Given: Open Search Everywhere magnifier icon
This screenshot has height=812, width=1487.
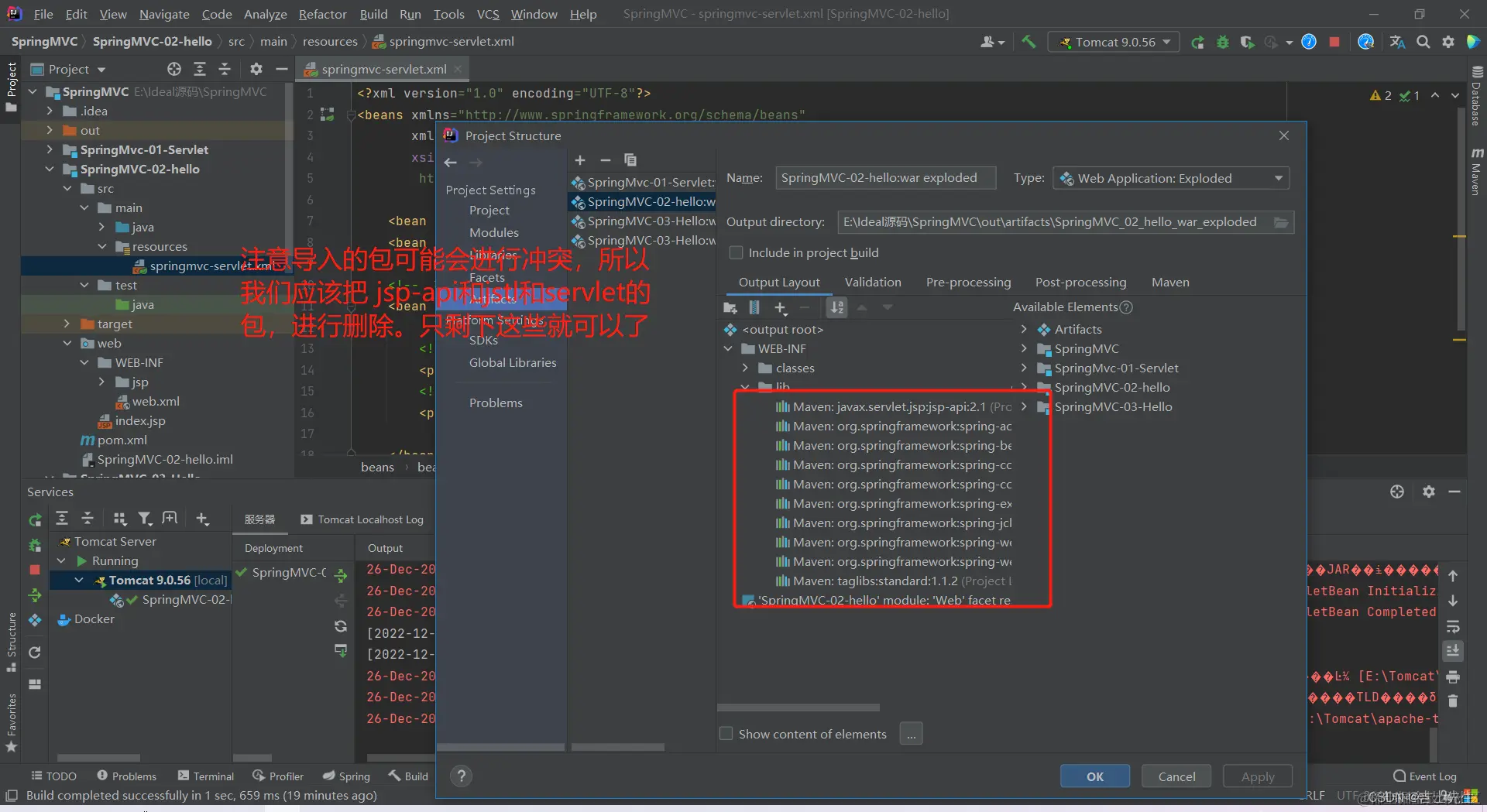Looking at the screenshot, I should pyautogui.click(x=1423, y=42).
